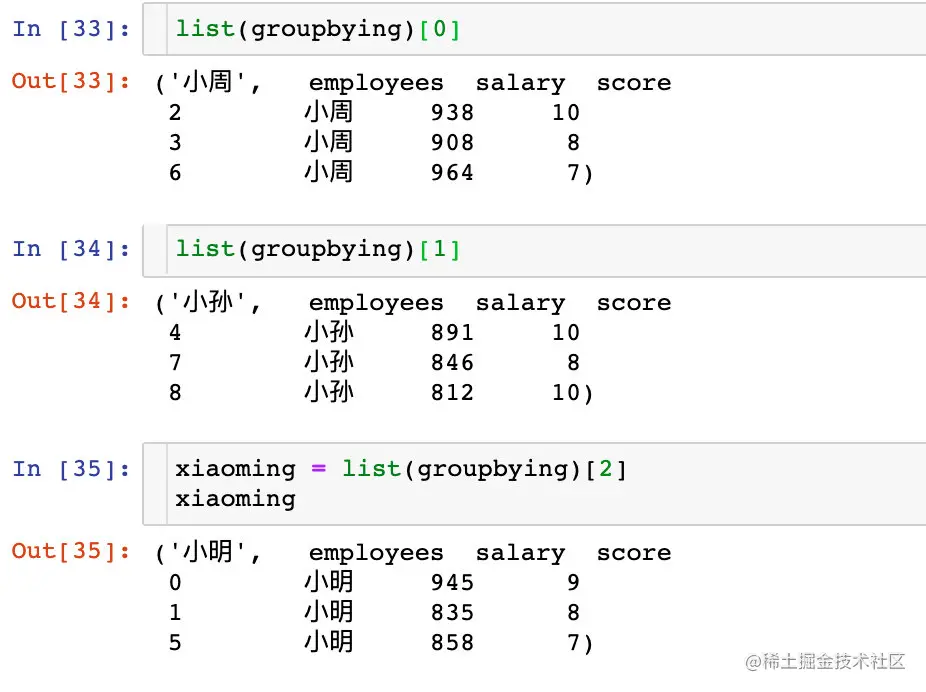Click salary value 858
The image size is (926, 692).
coord(452,644)
